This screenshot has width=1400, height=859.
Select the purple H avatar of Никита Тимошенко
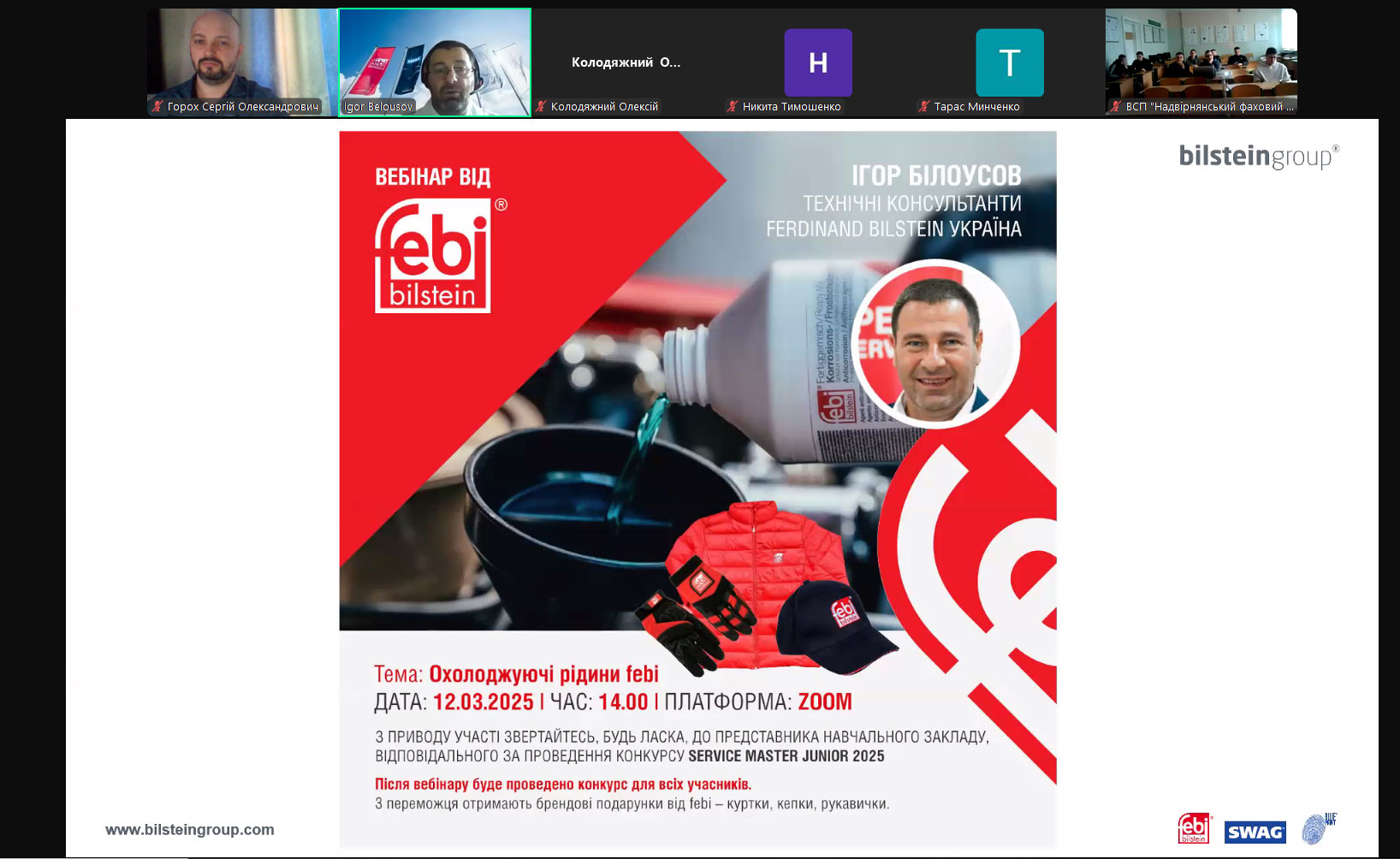tap(818, 62)
